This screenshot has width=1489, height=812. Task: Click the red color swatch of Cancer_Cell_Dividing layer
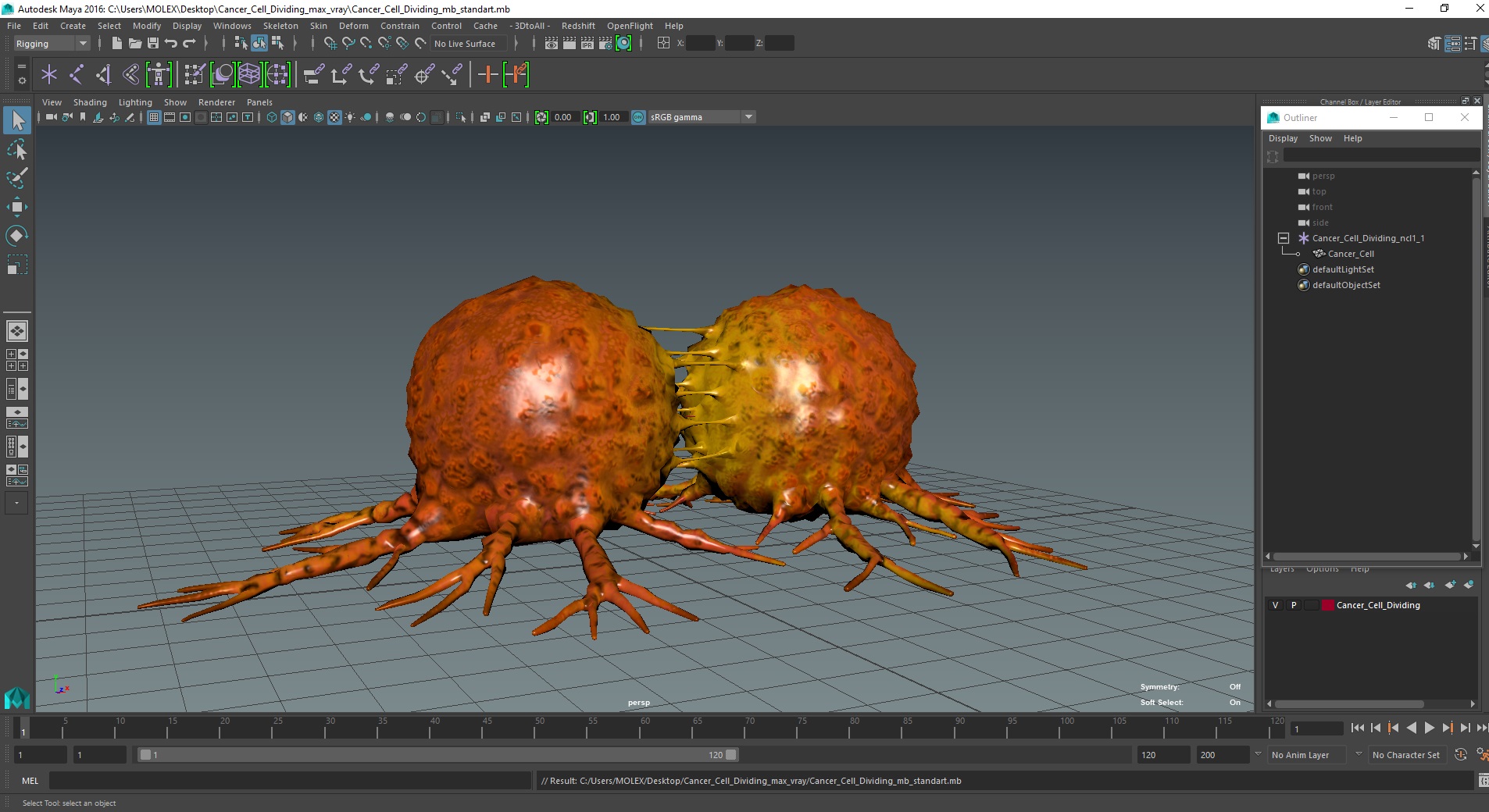click(1328, 605)
